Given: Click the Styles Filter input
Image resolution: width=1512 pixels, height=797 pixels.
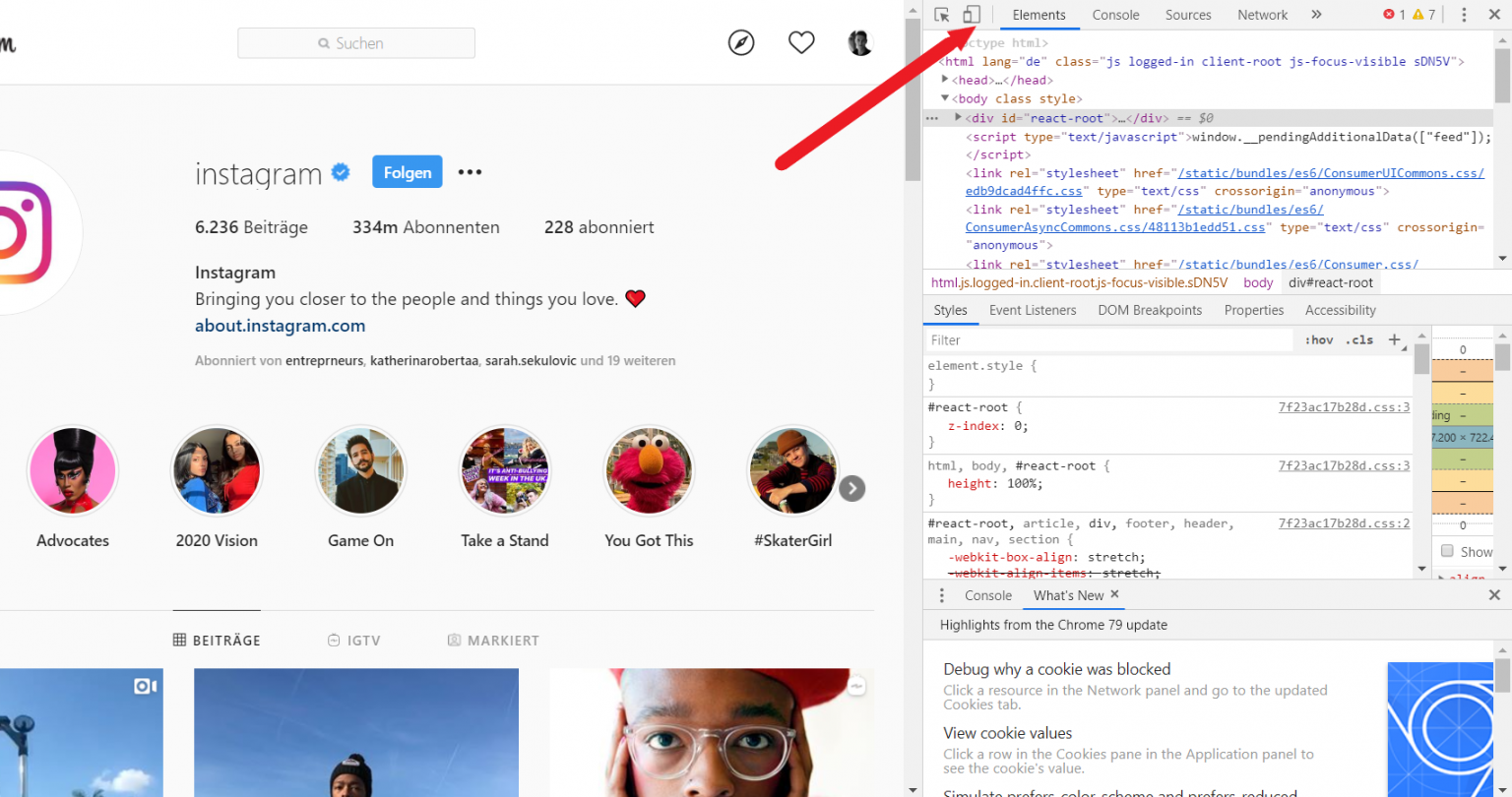Looking at the screenshot, I should [1109, 339].
